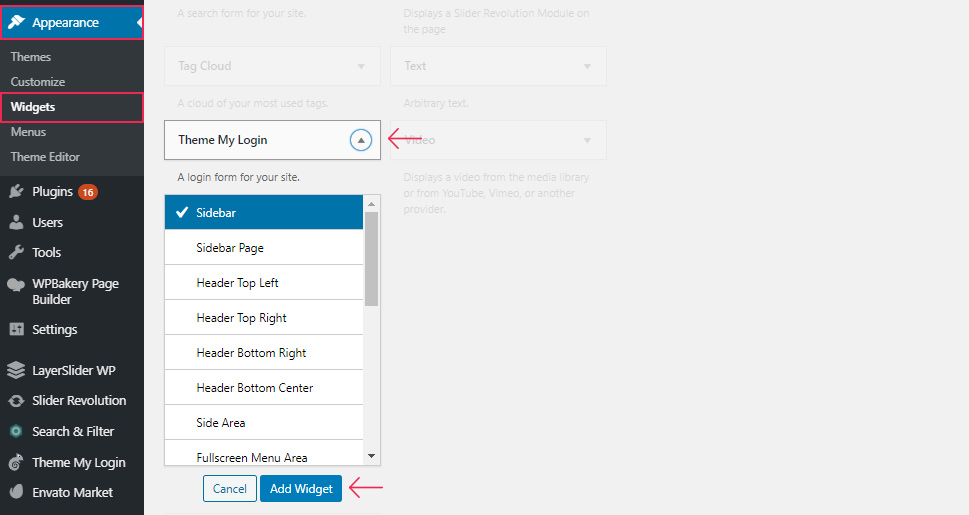Click the Search & Filter circle icon
Viewport: 969px width, 515px height.
(x=17, y=432)
